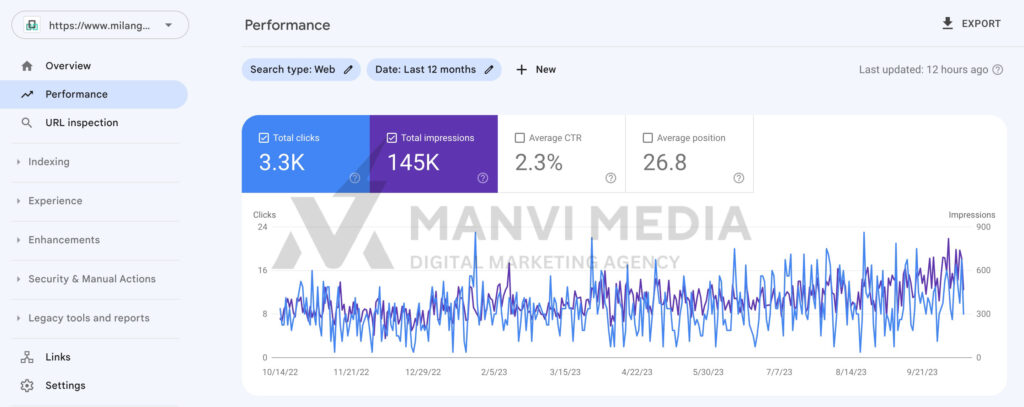Click the Export button
This screenshot has height=407, width=1024.
coord(971,24)
